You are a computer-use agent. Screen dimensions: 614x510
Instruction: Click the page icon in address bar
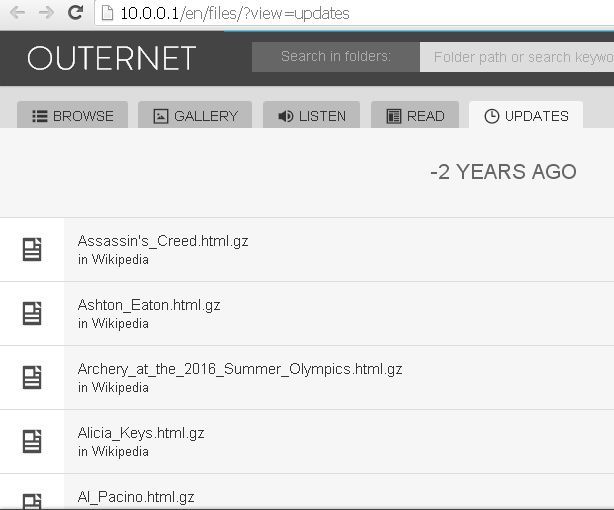tap(107, 13)
